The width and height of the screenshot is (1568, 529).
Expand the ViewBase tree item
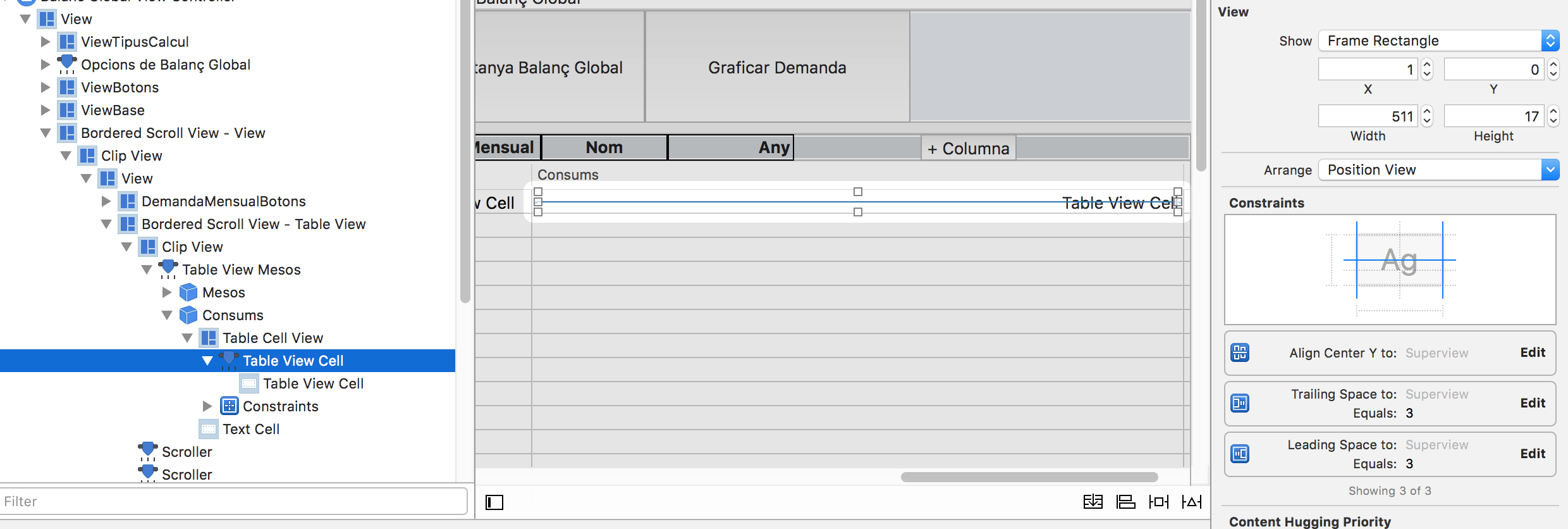(46, 110)
